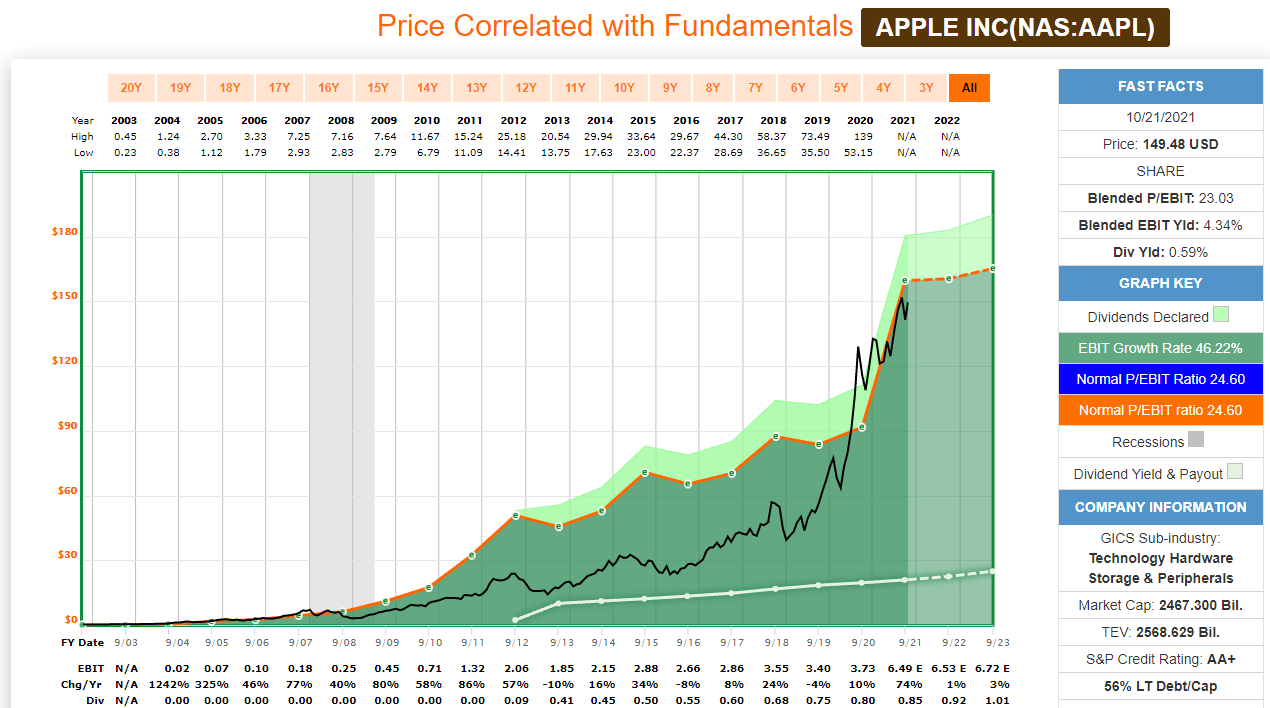Click the Price: 149.48 USD row
This screenshot has width=1270, height=708.
click(1160, 144)
